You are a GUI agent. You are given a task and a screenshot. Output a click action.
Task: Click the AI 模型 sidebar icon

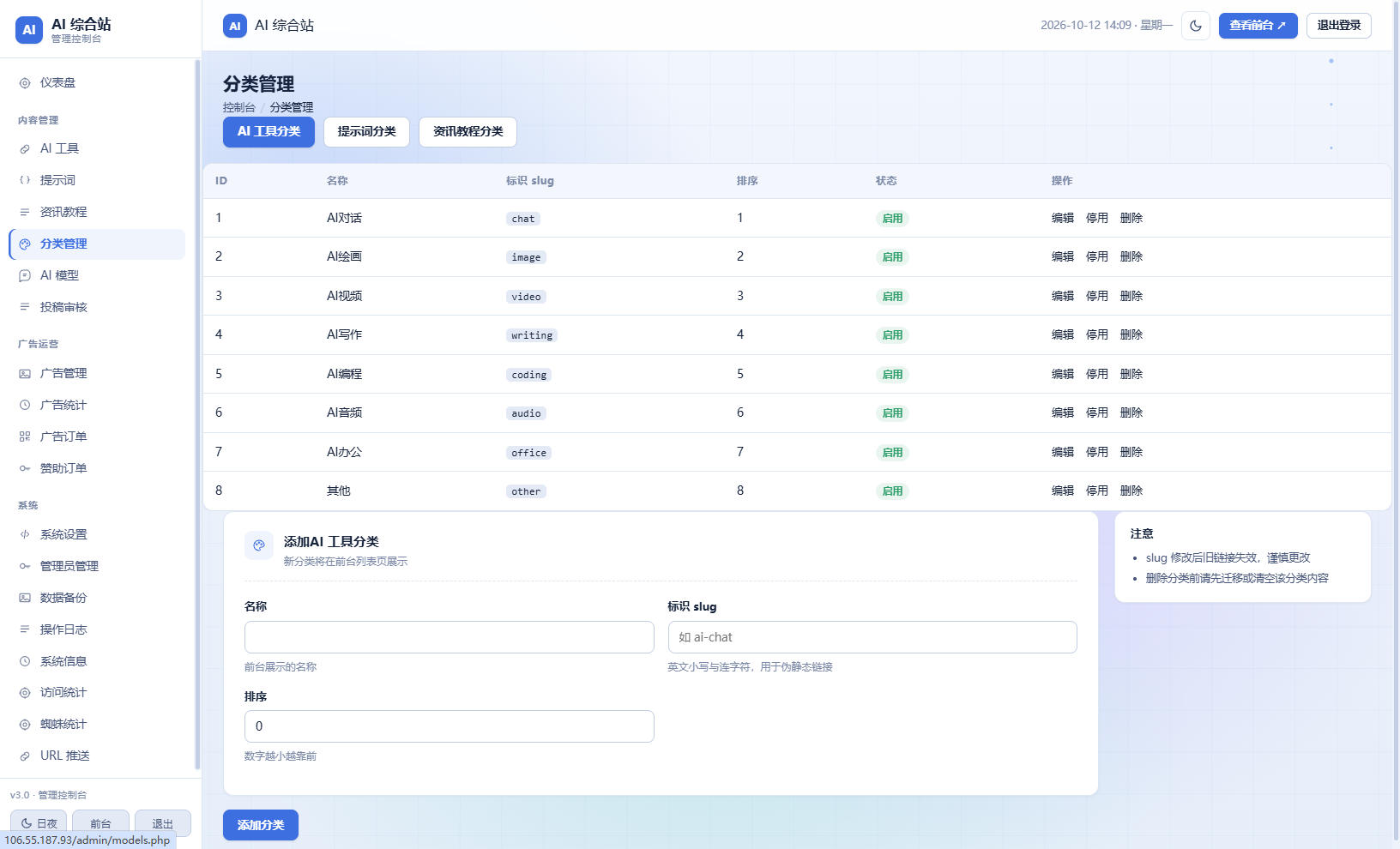(x=25, y=276)
